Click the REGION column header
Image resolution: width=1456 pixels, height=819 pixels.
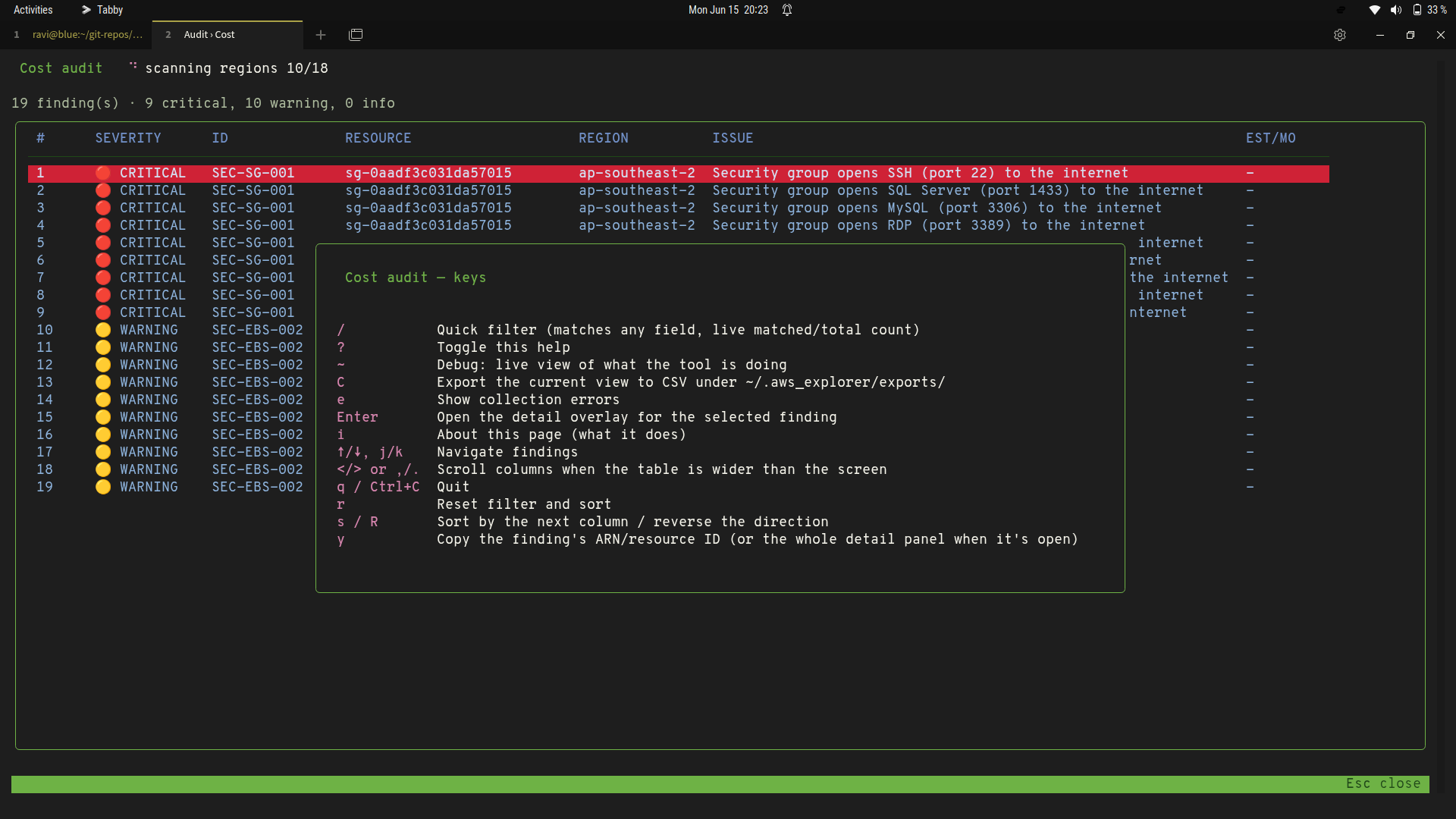[x=604, y=138]
